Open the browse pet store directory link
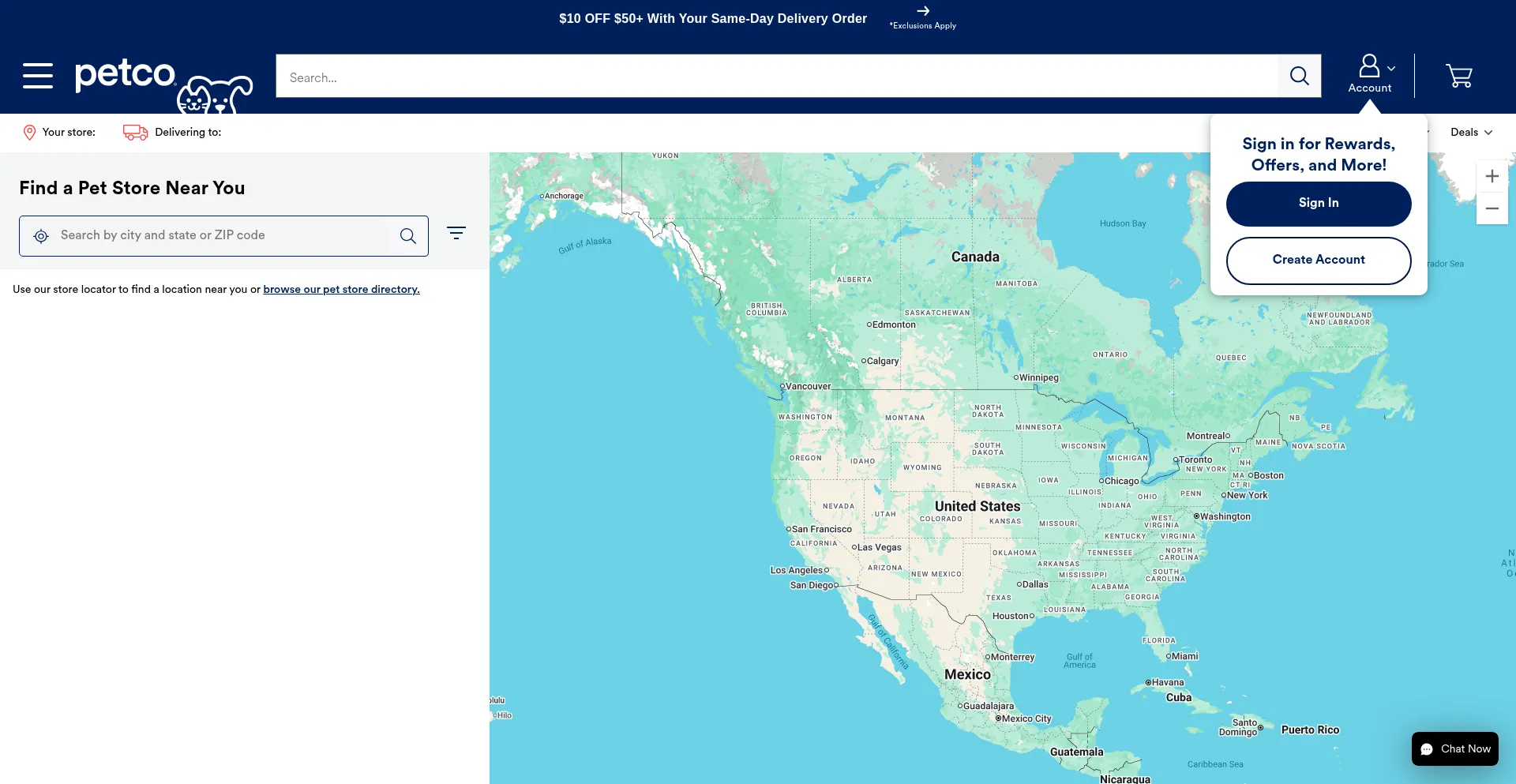This screenshot has width=1516, height=784. (x=341, y=290)
